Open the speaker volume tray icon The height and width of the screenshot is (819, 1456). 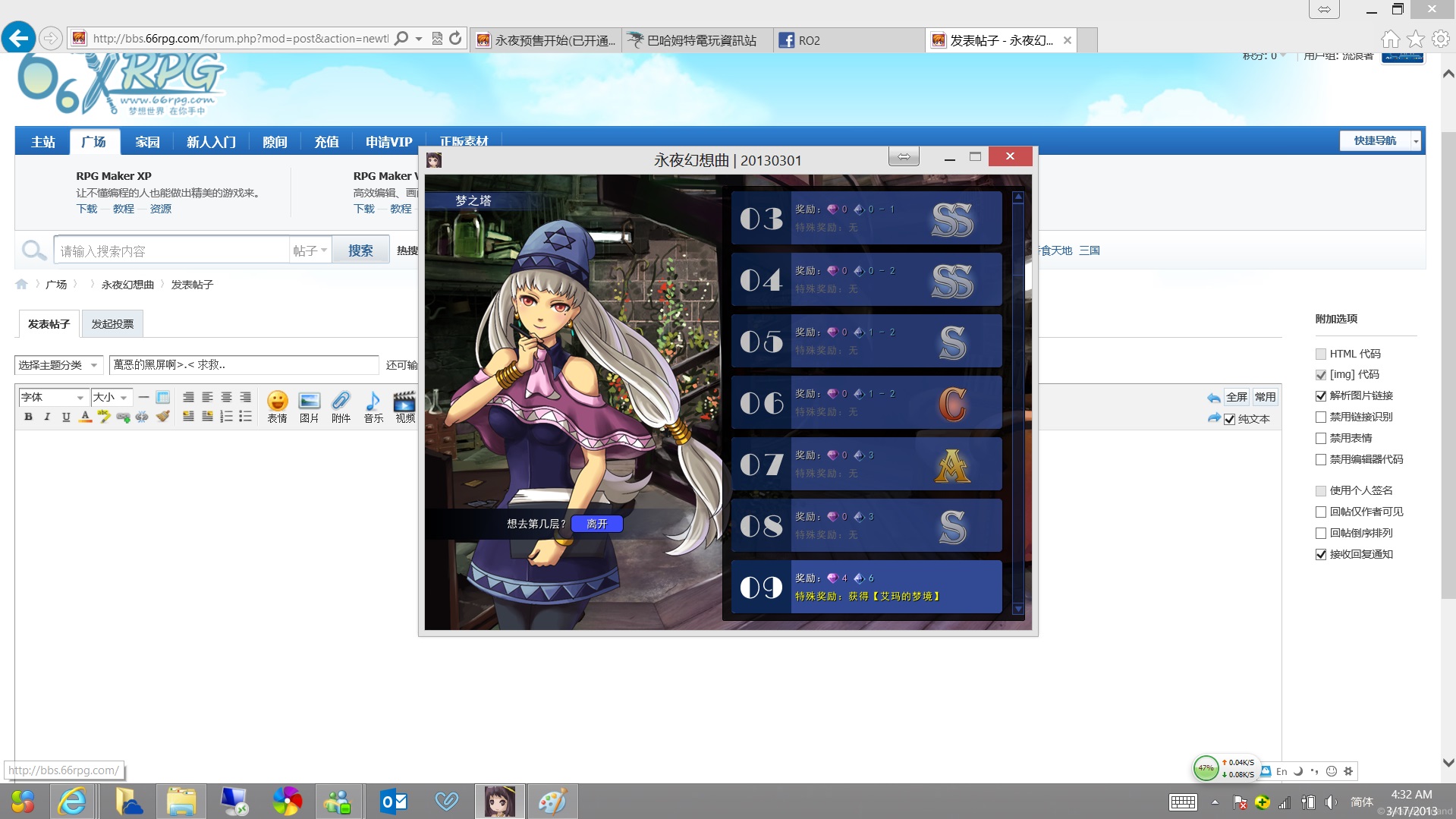1331,802
